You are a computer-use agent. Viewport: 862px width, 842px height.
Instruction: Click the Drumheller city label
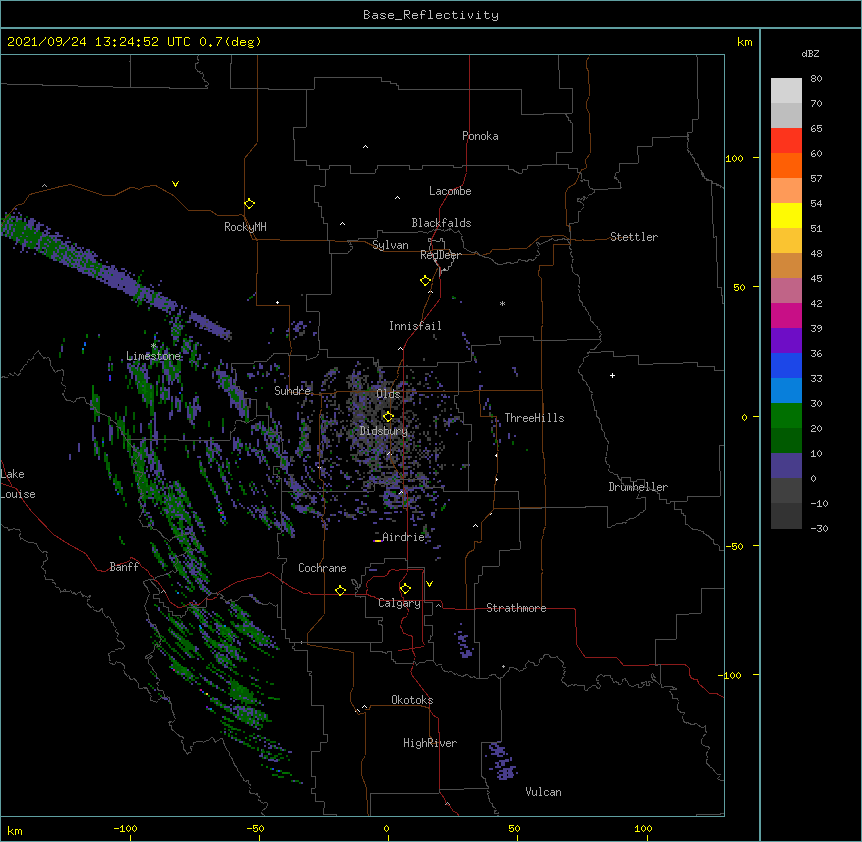638,487
